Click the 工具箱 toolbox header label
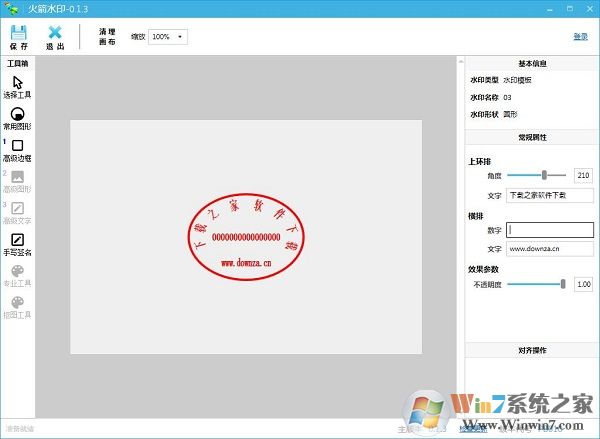 18,64
